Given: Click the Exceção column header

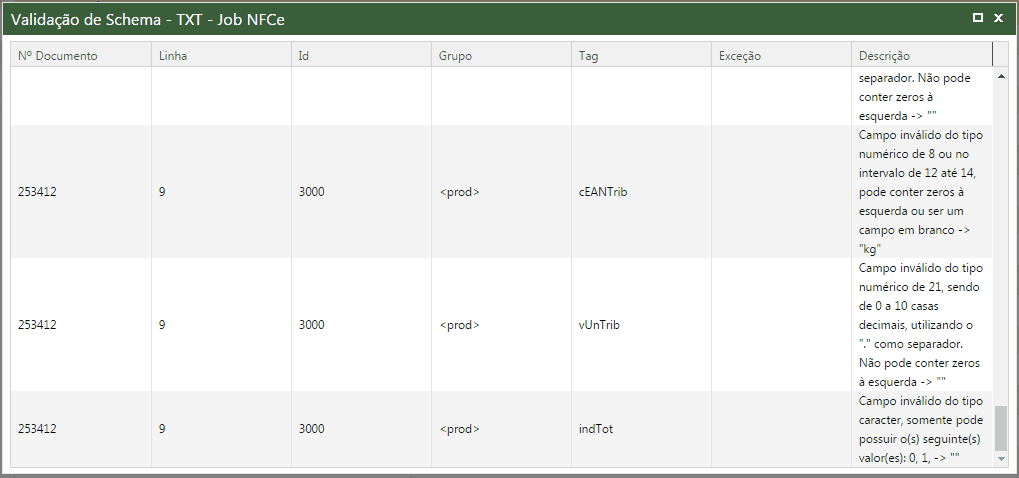Looking at the screenshot, I should click(x=740, y=56).
